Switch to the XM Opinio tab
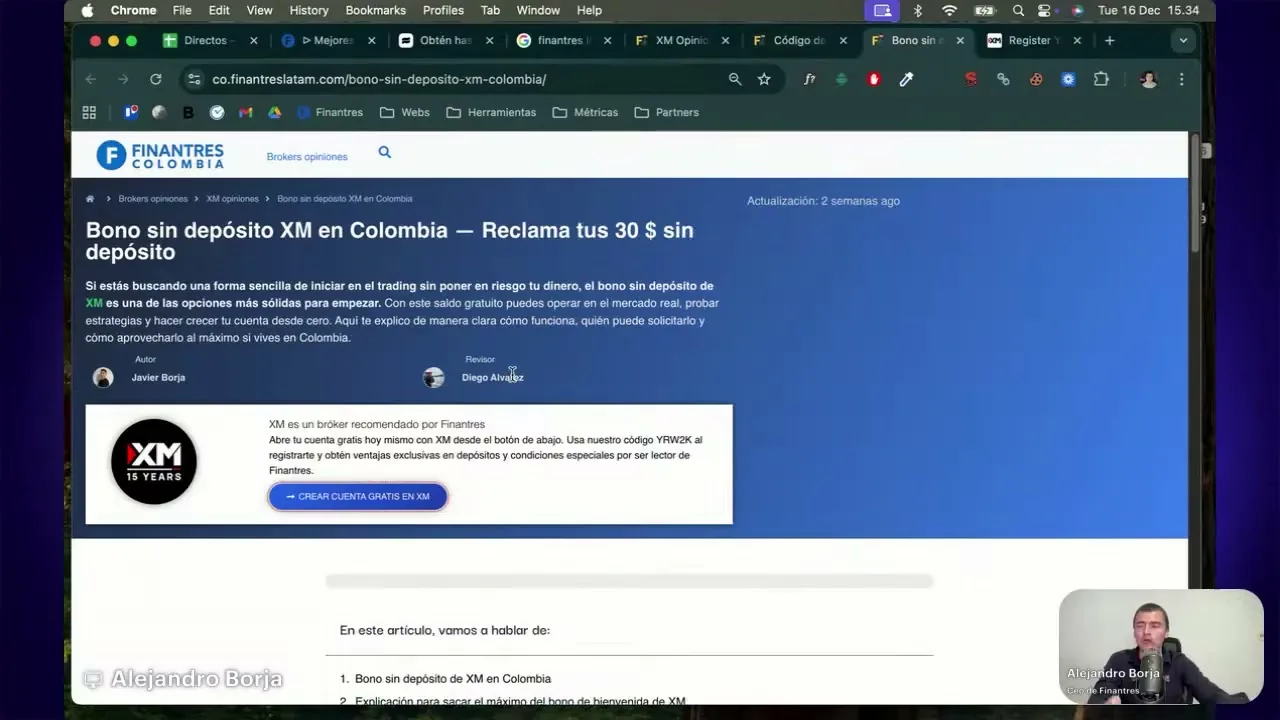The image size is (1280, 720). coord(681,40)
